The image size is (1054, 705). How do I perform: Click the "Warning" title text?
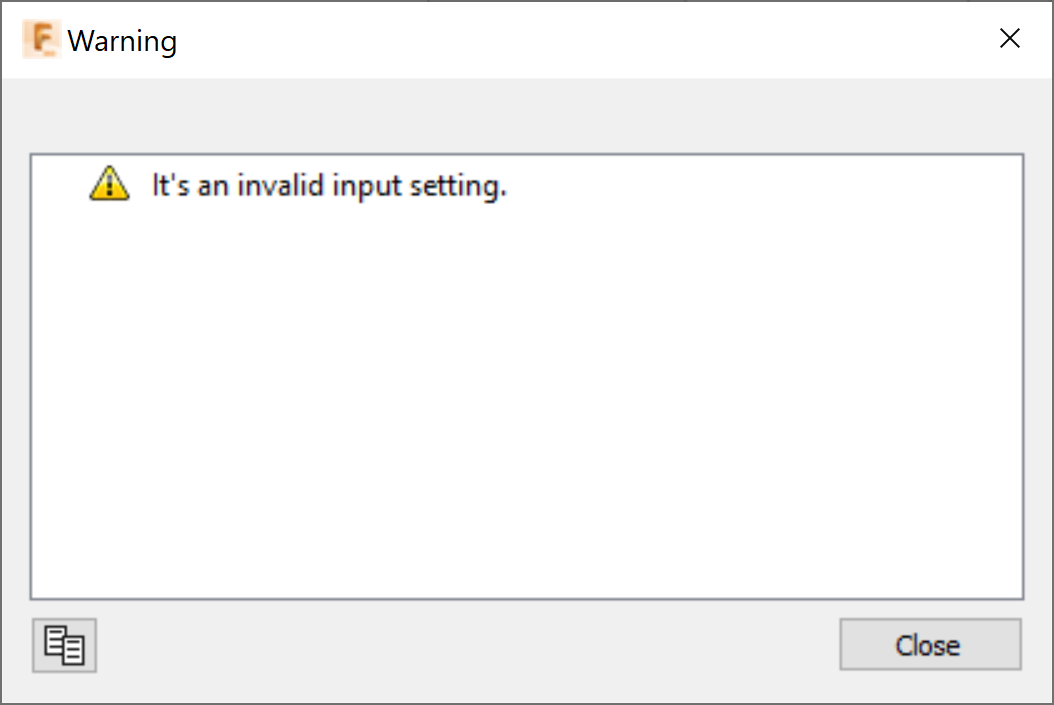pos(122,41)
